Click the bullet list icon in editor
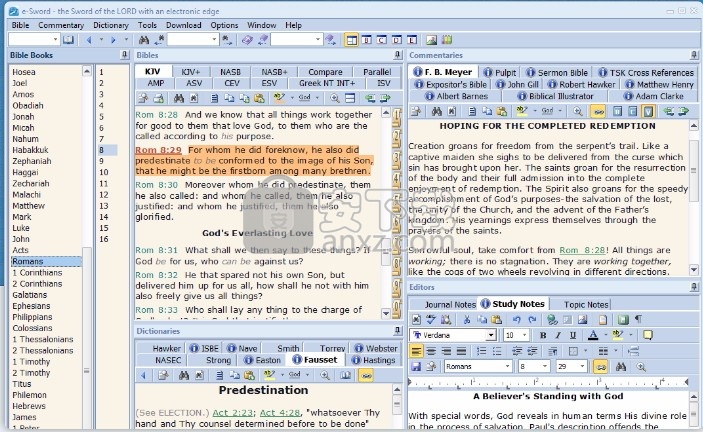The image size is (703, 432). tap(497, 351)
